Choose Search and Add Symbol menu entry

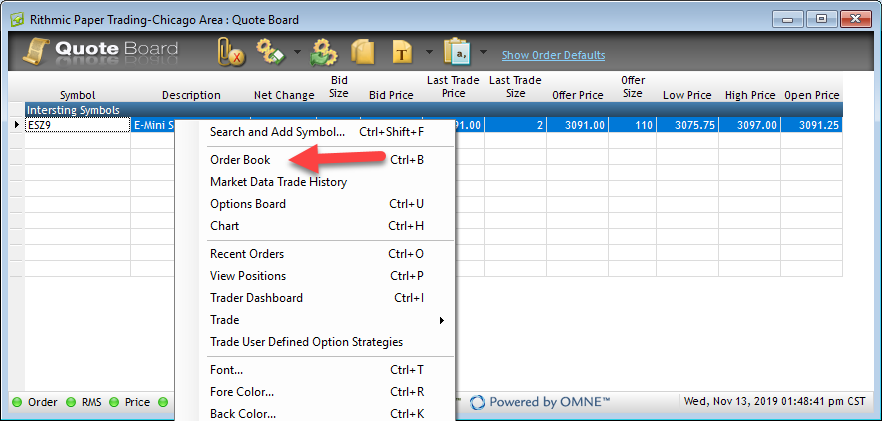pyautogui.click(x=317, y=132)
